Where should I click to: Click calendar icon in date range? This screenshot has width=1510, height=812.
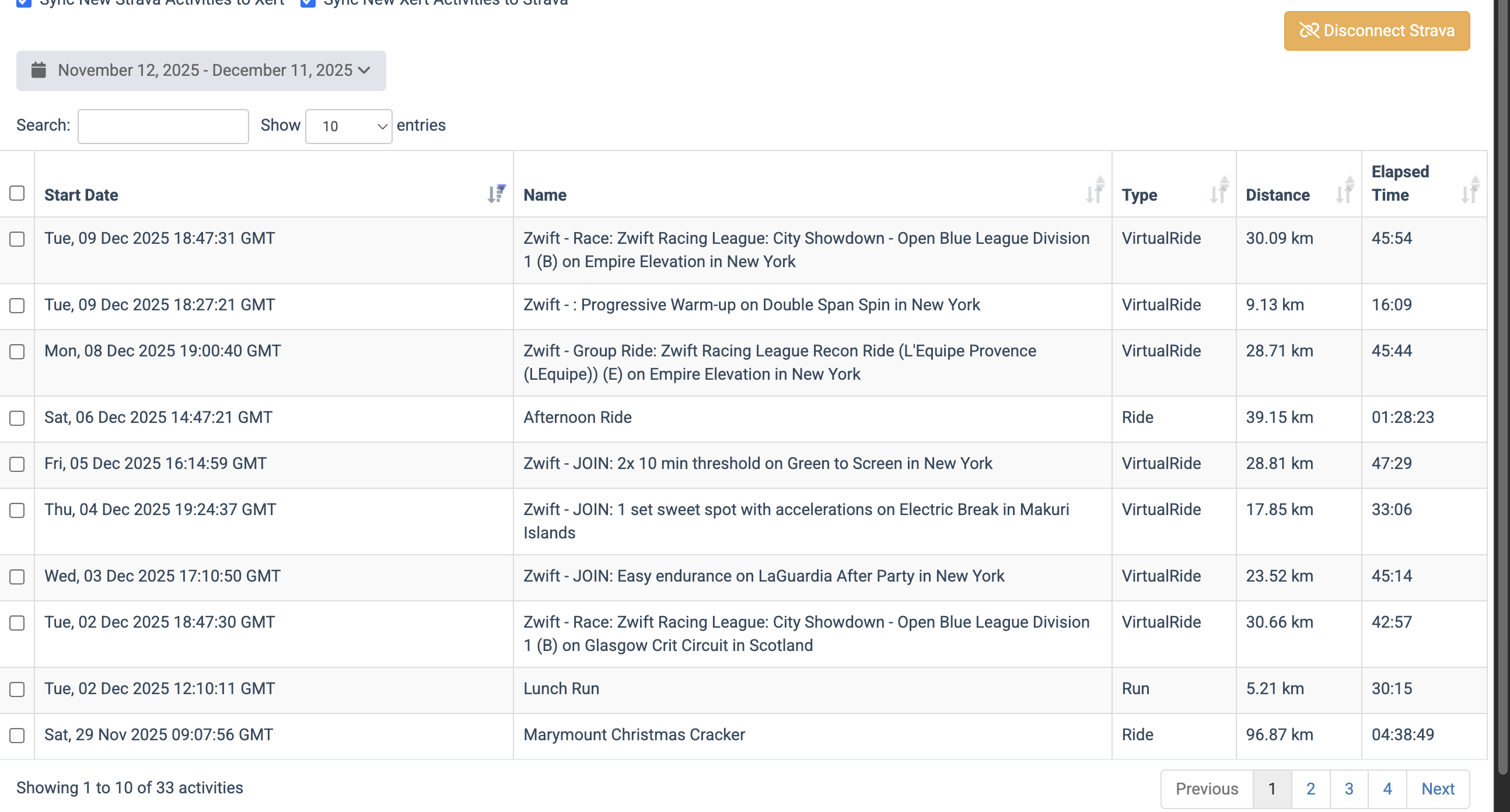click(39, 71)
